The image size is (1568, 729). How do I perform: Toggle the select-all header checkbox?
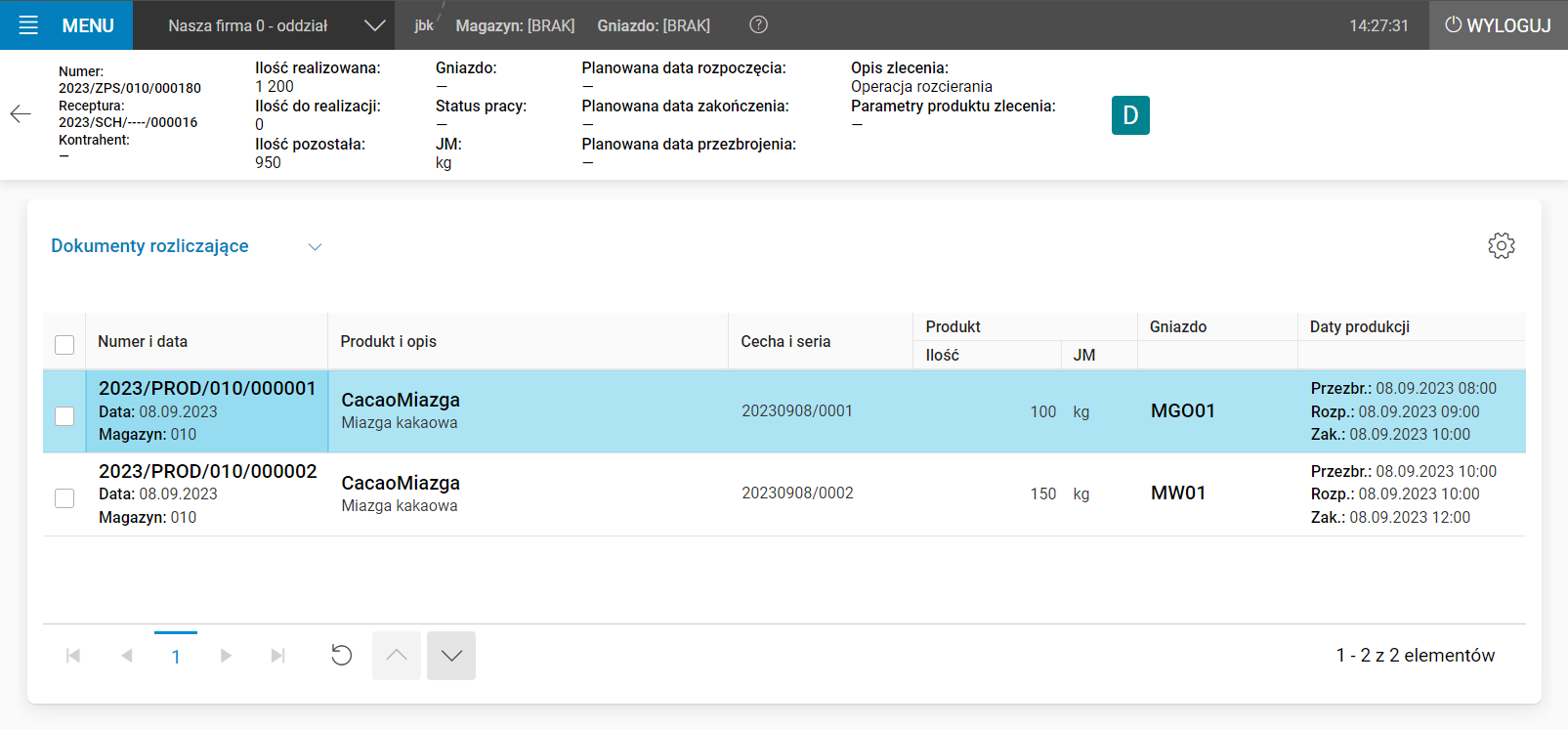click(64, 344)
